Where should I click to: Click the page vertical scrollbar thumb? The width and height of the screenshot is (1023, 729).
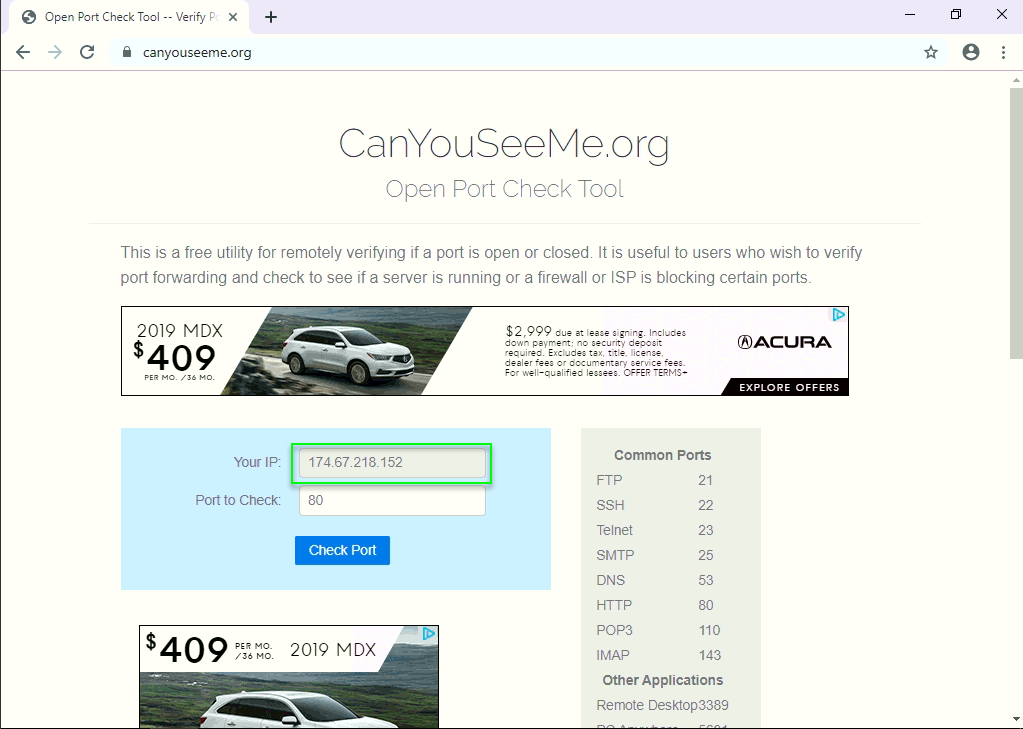(1016, 223)
